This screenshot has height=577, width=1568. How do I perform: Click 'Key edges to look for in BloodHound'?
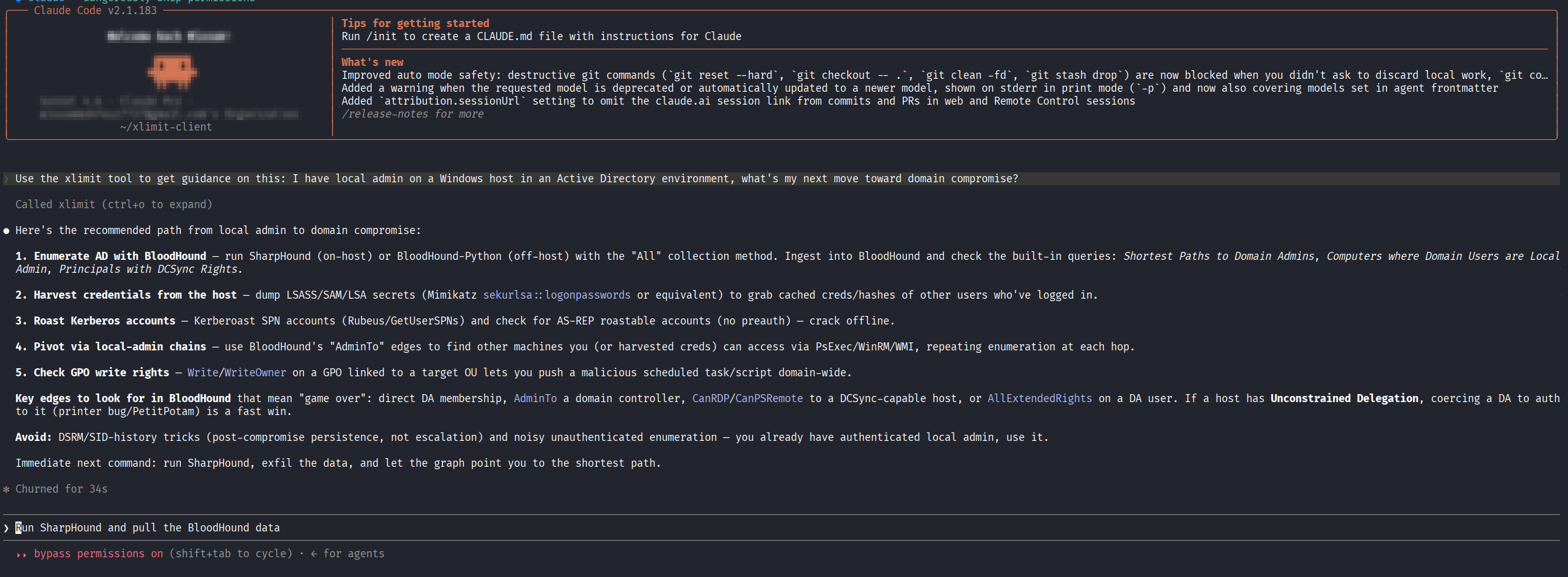pyautogui.click(x=123, y=398)
